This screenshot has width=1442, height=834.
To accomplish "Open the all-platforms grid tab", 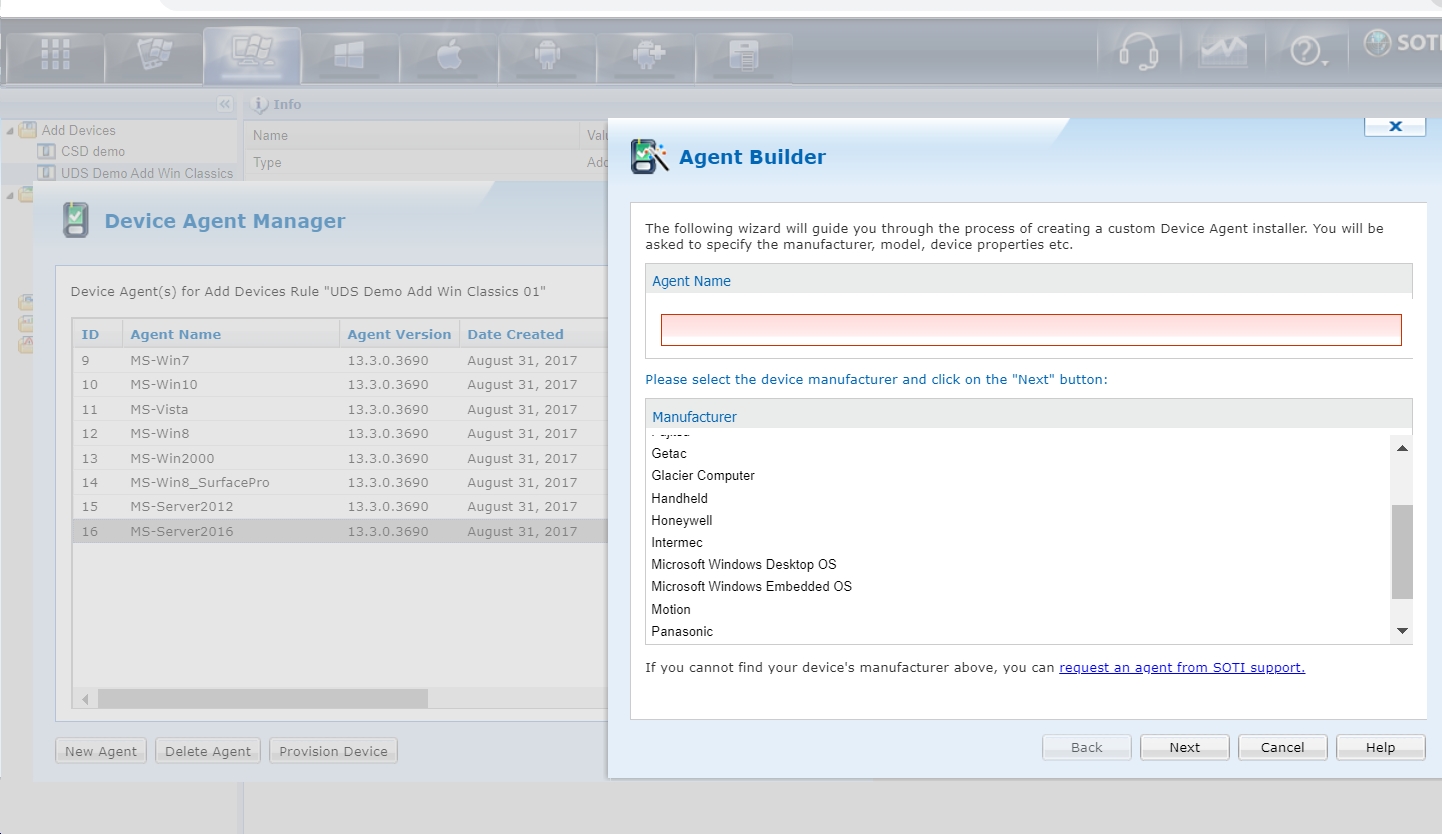I will tap(55, 56).
